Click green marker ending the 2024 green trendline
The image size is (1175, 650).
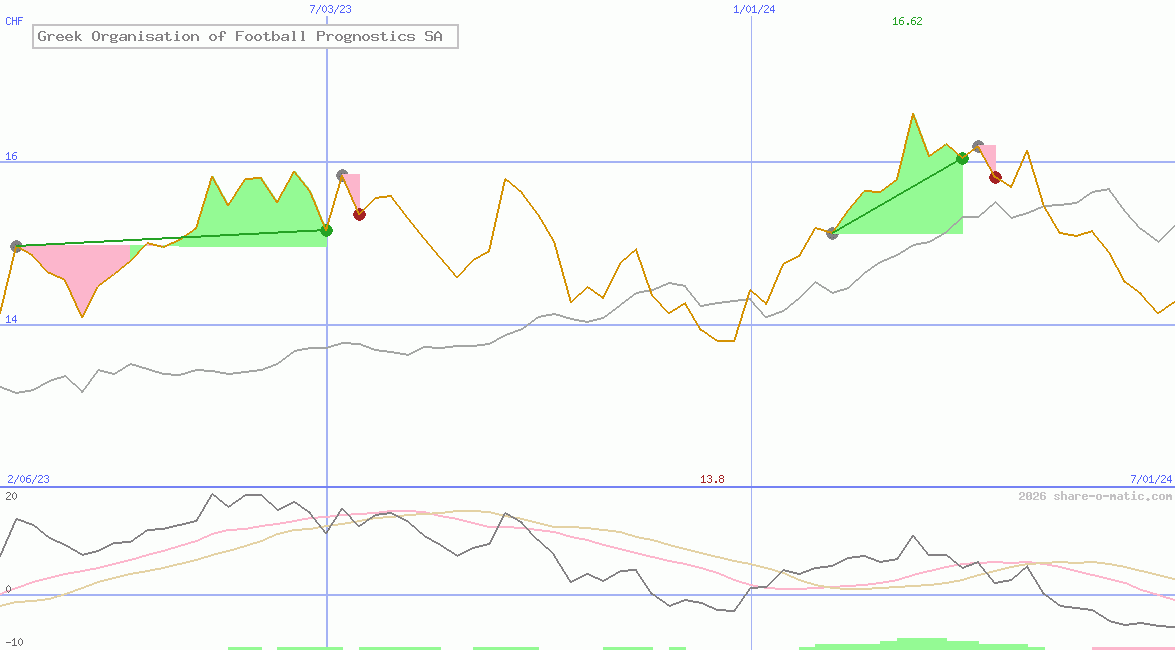pyautogui.click(x=962, y=158)
